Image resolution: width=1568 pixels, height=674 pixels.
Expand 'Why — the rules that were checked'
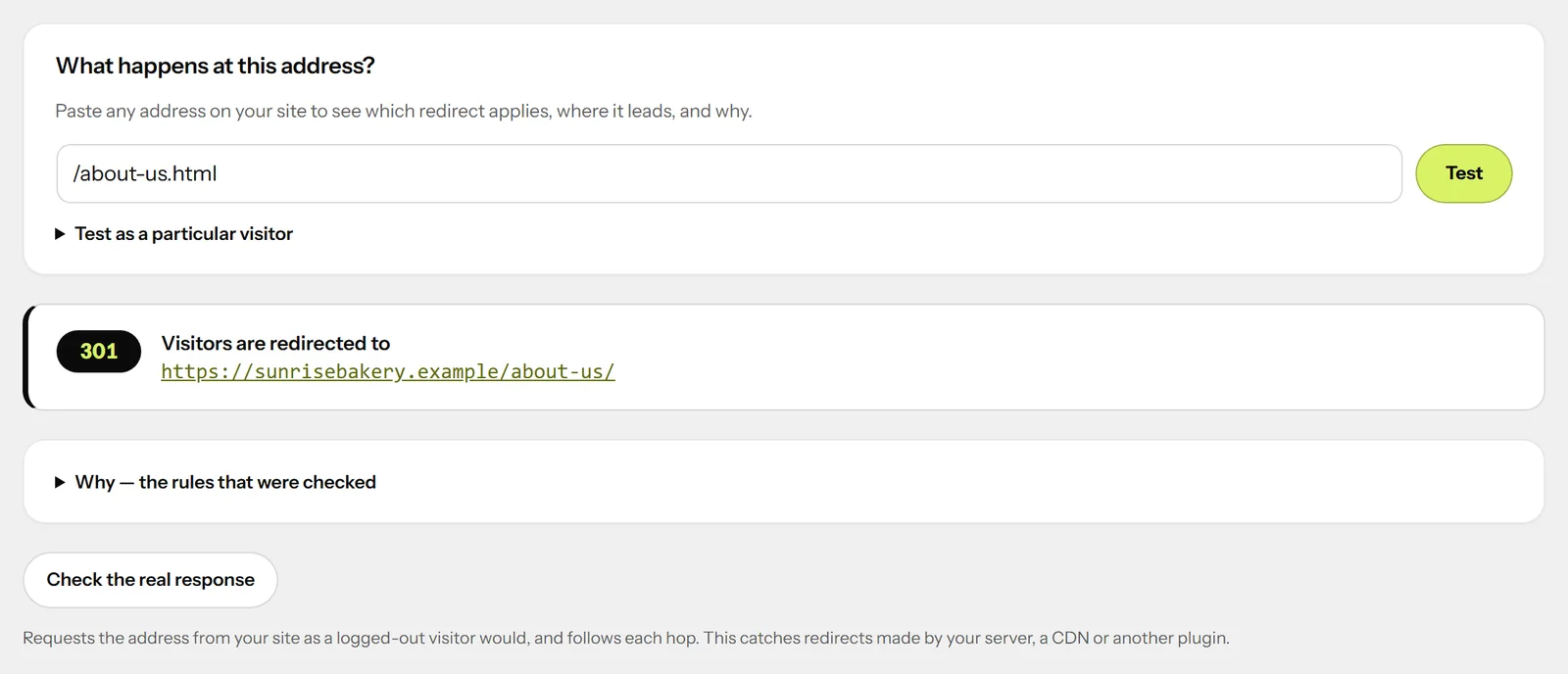pos(216,482)
